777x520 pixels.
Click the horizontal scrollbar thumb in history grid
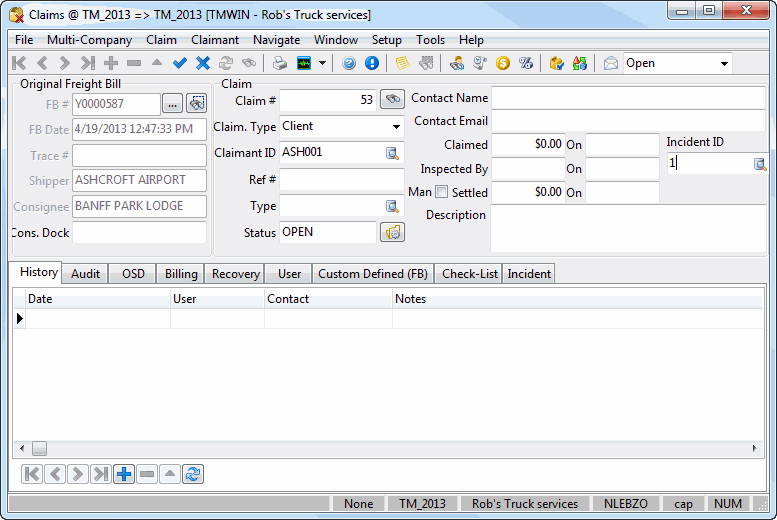point(40,449)
